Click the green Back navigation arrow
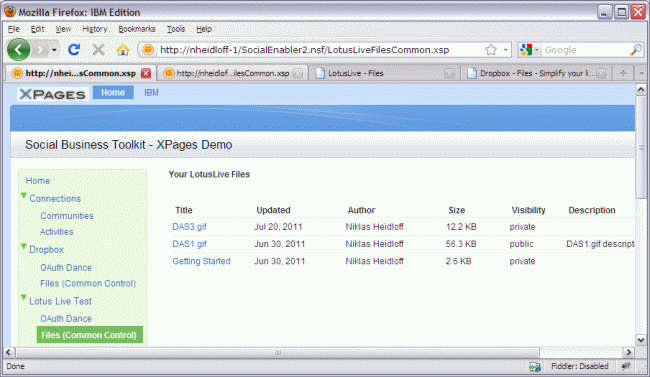Screen dimensions: 650x377 (18, 50)
